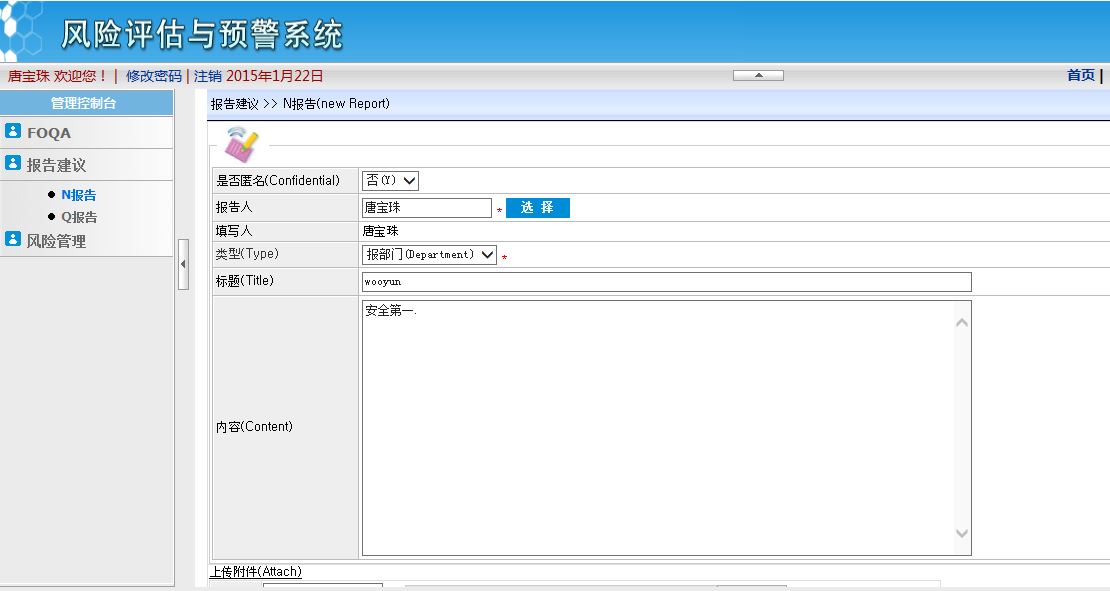
Task: Click the 标题(Title) field containing wooyun
Action: [x=666, y=282]
